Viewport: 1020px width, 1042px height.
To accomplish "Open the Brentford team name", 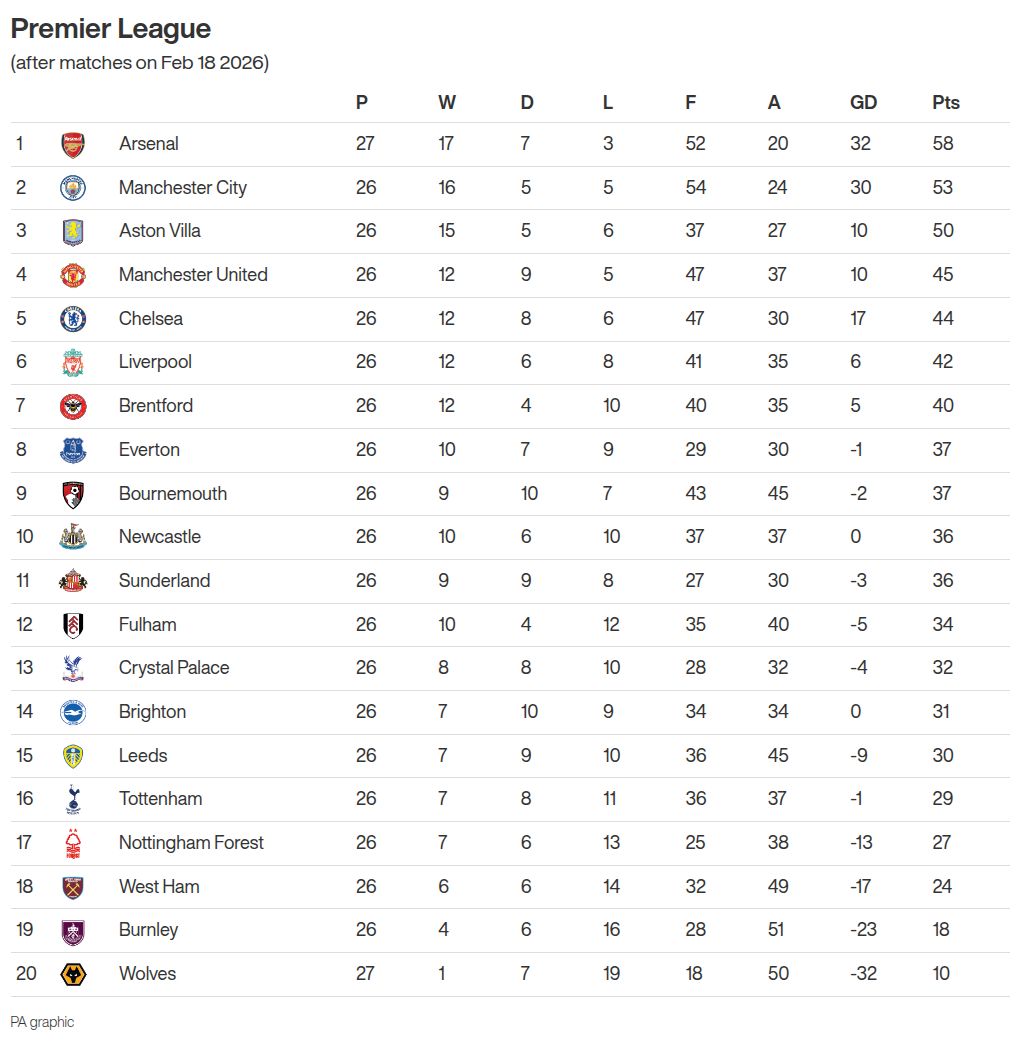I will [x=156, y=406].
